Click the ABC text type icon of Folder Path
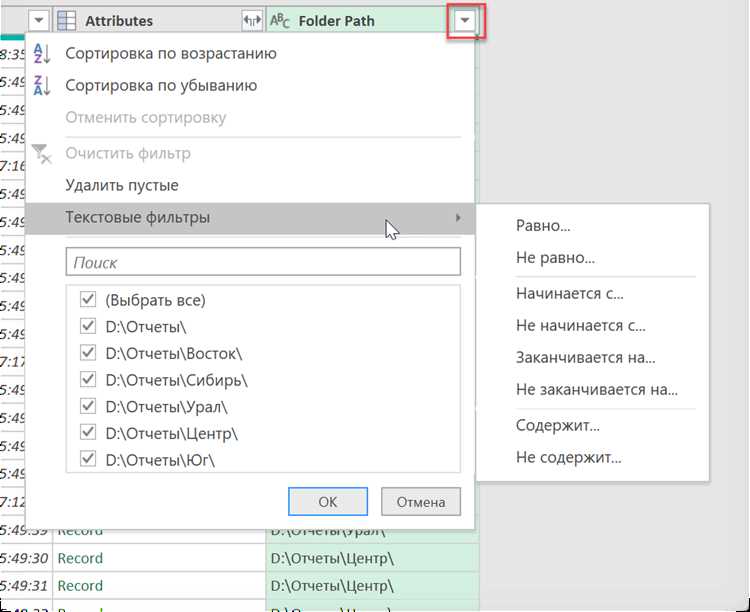Image resolution: width=750 pixels, height=612 pixels. tap(280, 21)
